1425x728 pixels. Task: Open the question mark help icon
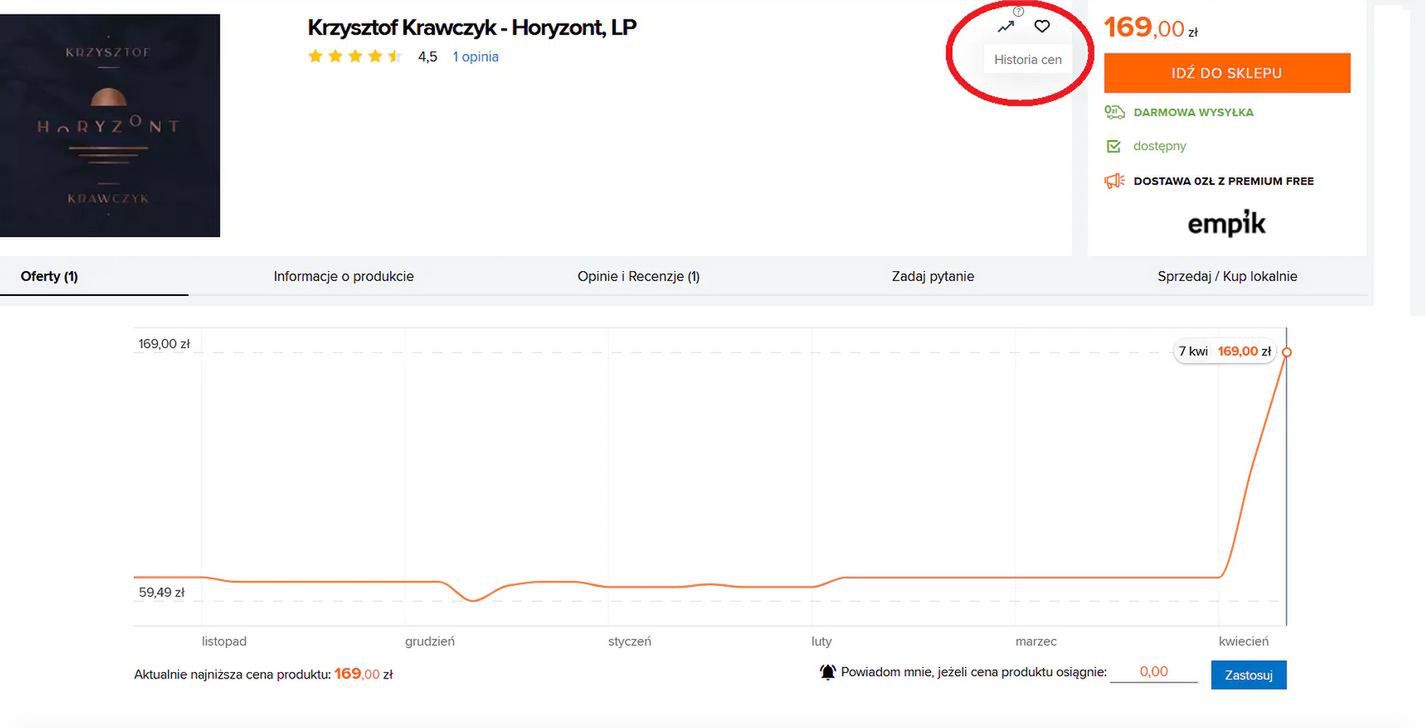(x=1018, y=11)
